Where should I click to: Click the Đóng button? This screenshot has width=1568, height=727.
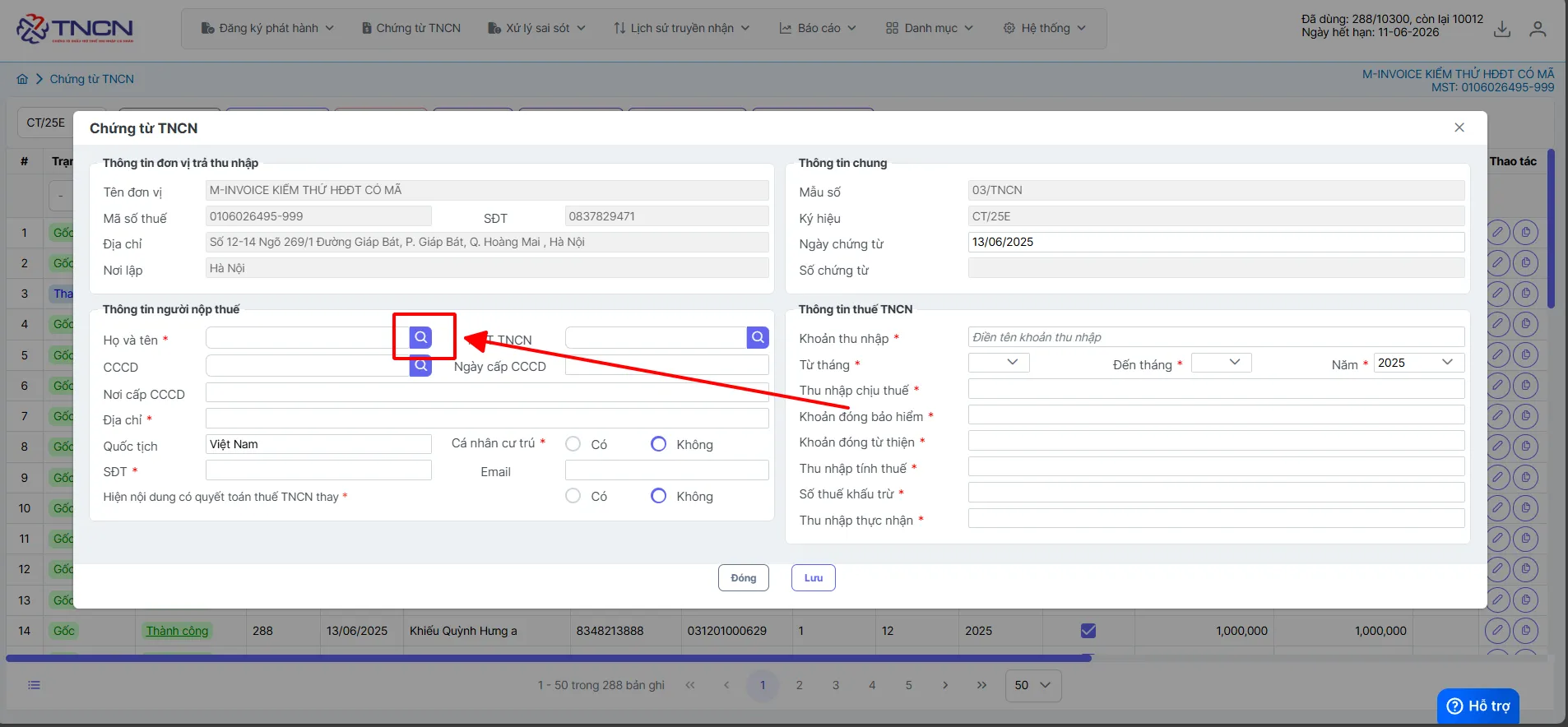[744, 578]
